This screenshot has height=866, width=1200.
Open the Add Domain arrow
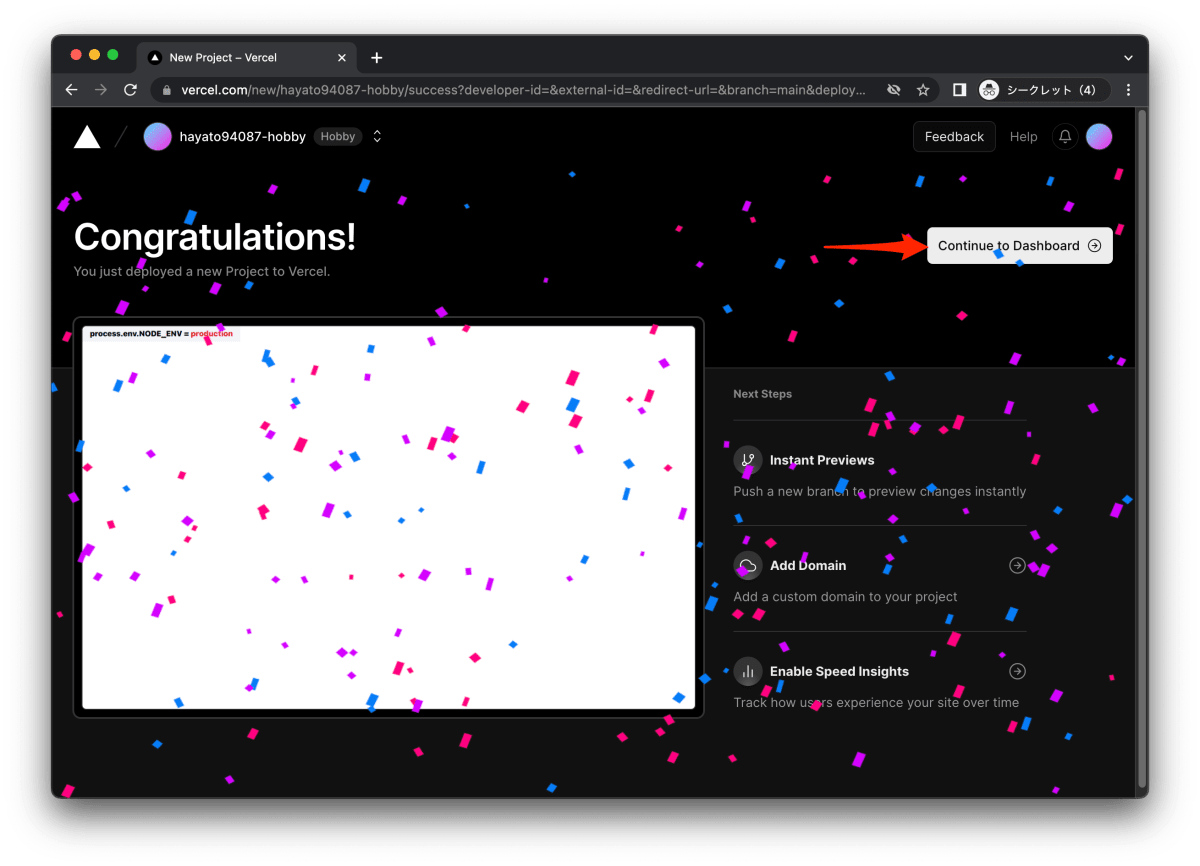[1017, 565]
